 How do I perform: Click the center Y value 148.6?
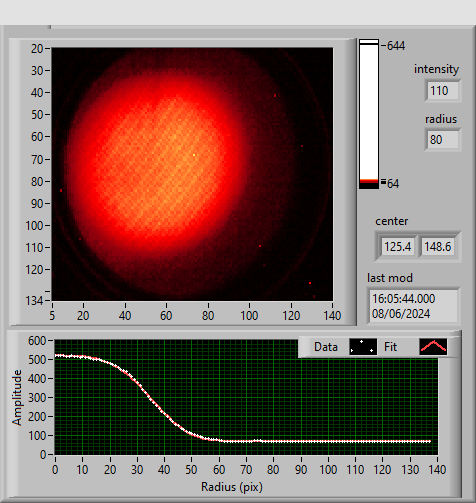pos(437,247)
